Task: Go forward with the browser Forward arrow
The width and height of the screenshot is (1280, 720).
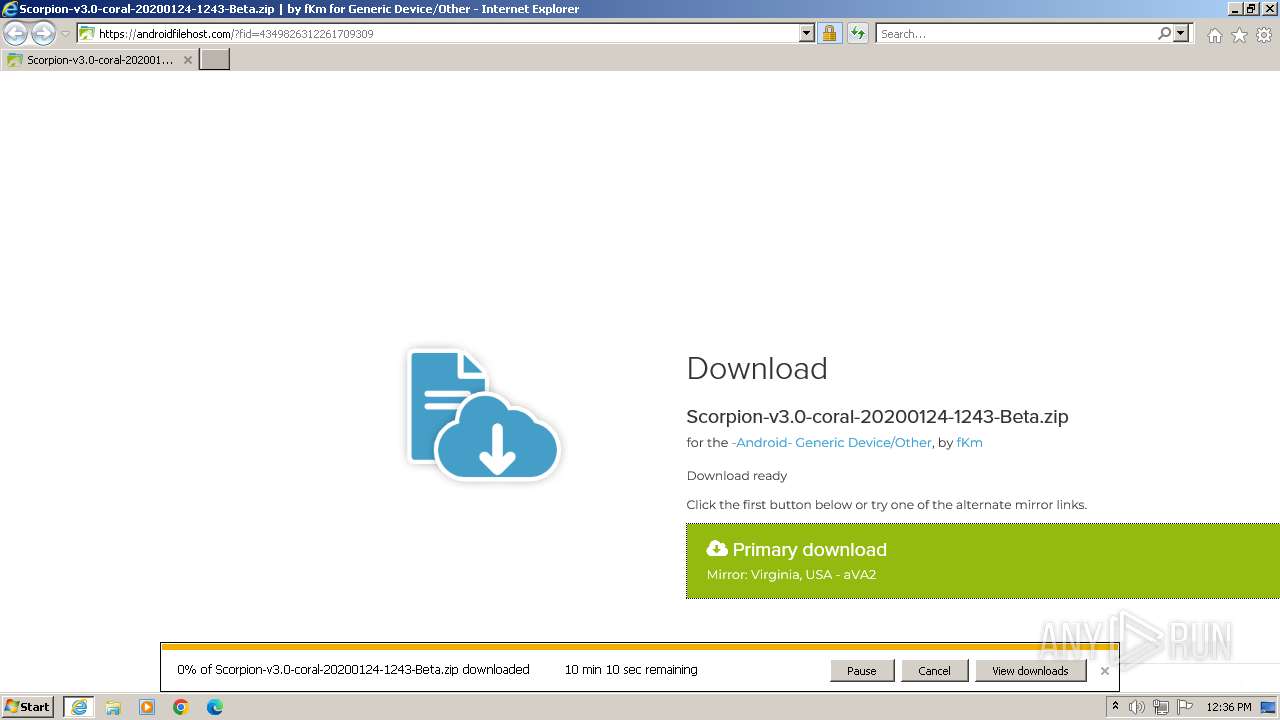Action: pyautogui.click(x=43, y=33)
